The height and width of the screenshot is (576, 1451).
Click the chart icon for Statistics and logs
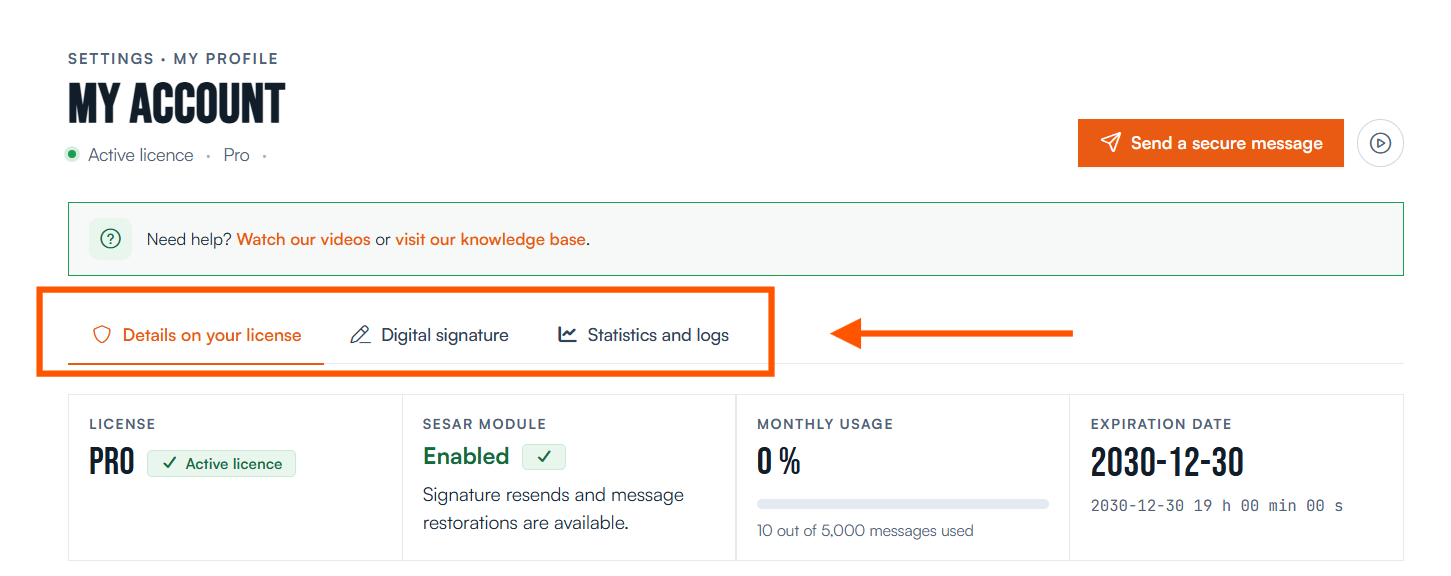point(567,335)
